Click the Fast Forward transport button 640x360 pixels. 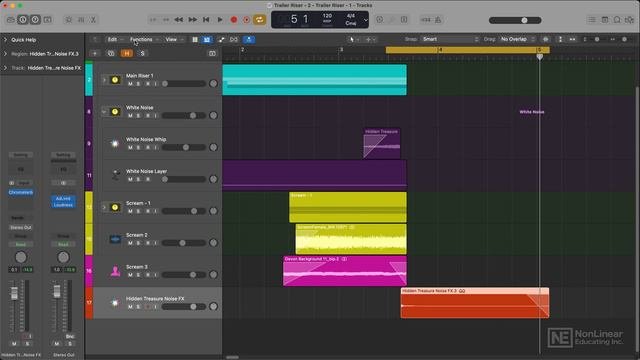[x=192, y=20]
